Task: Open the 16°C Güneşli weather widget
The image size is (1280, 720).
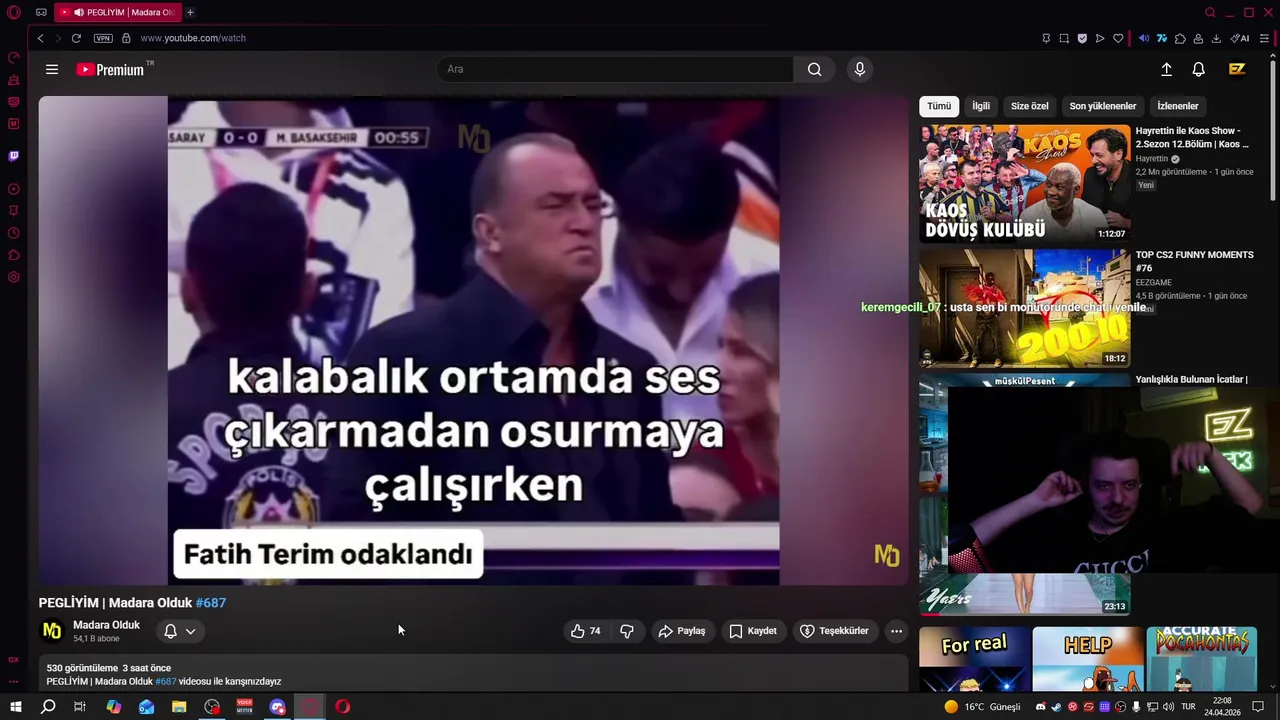Action: point(982,707)
